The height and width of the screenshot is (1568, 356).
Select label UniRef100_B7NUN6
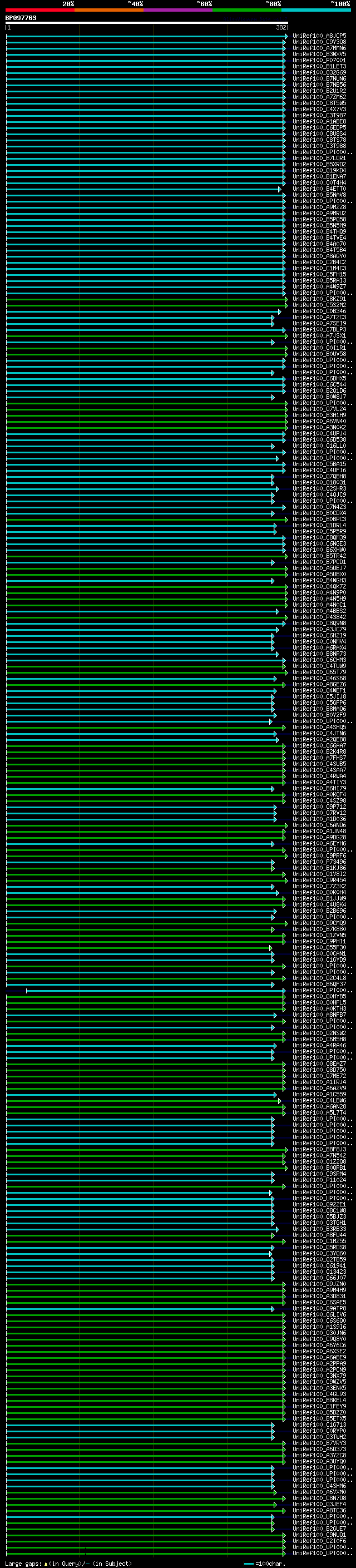click(x=319, y=78)
